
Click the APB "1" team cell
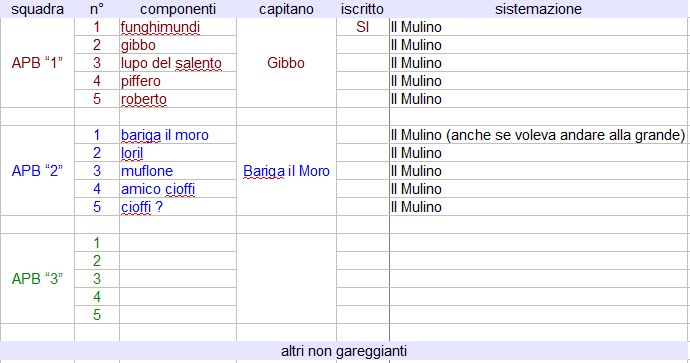pos(37,63)
